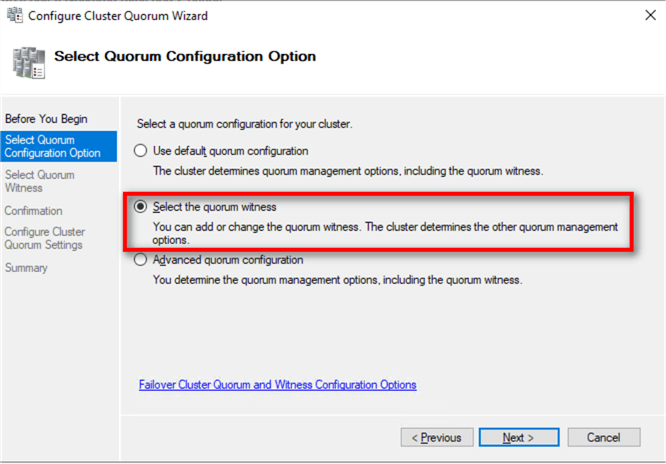This screenshot has width=666, height=464.
Task: Click Next to continue the wizard
Action: click(518, 437)
